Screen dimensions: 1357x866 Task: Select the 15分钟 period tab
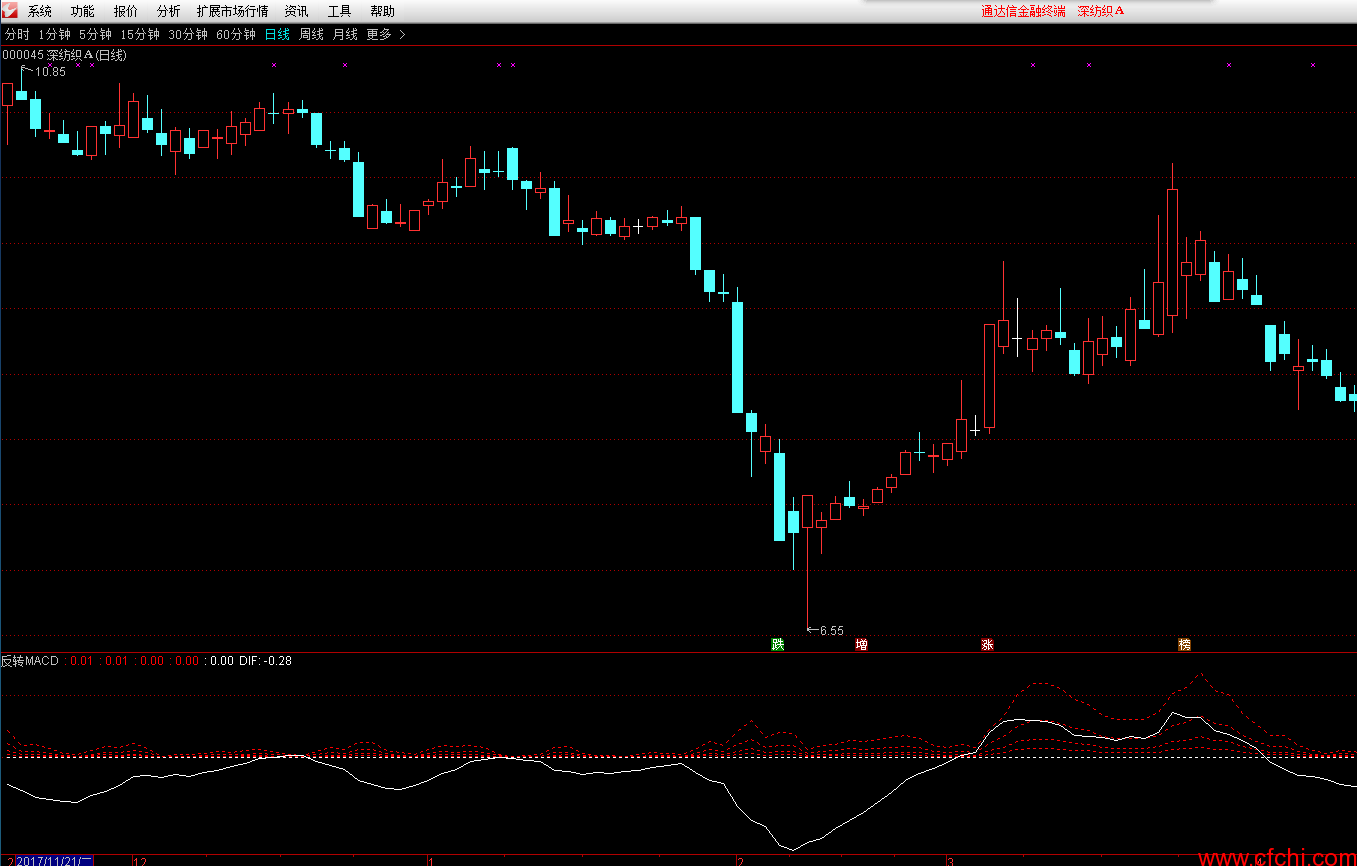(x=140, y=34)
